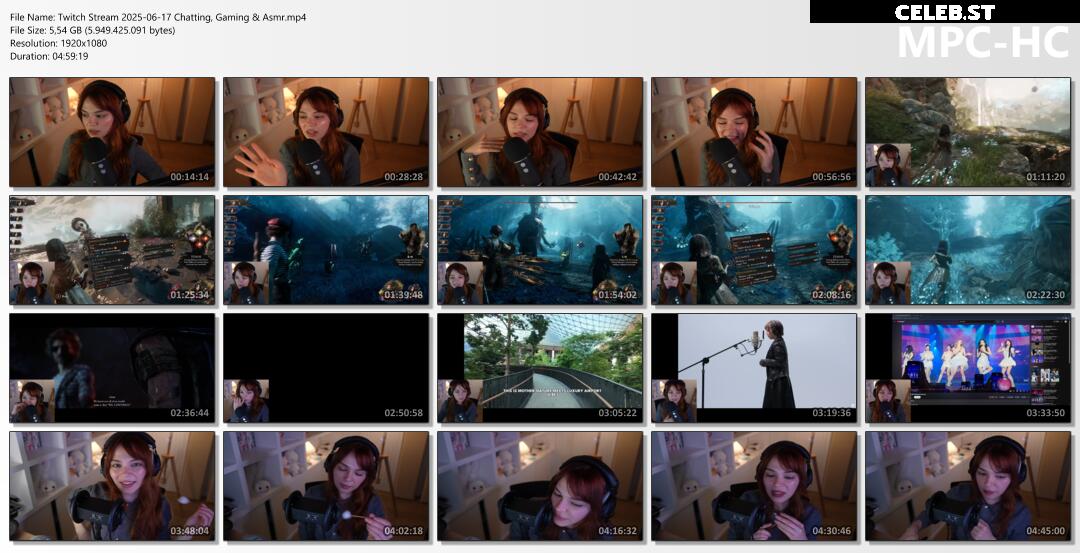Open the thumbnail stamped 04:16:32
Screen dimensions: 1080x553
click(540, 486)
